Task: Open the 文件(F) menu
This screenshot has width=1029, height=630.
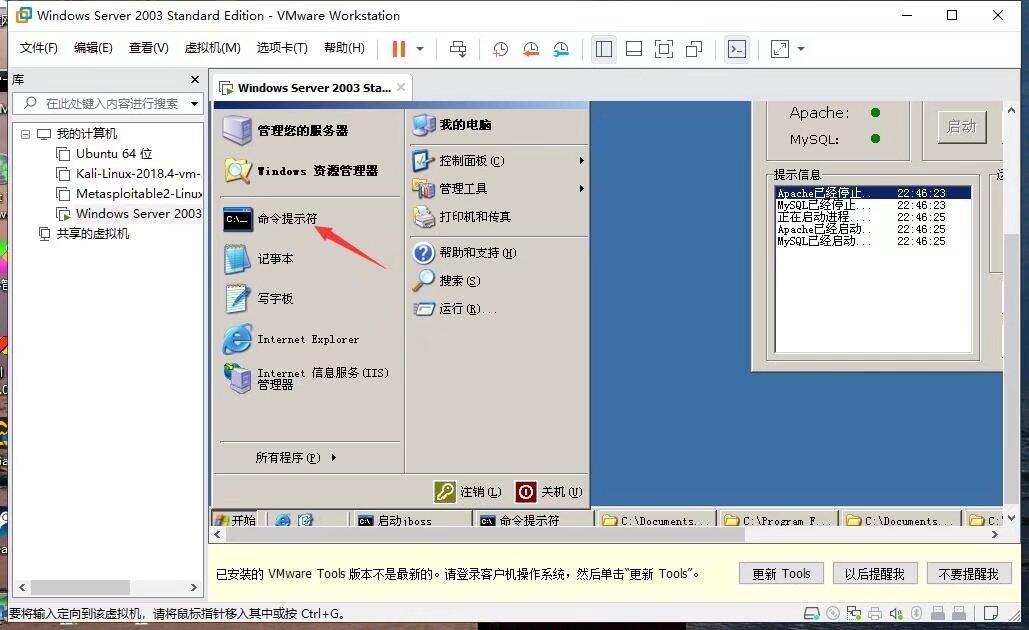Action: point(39,48)
